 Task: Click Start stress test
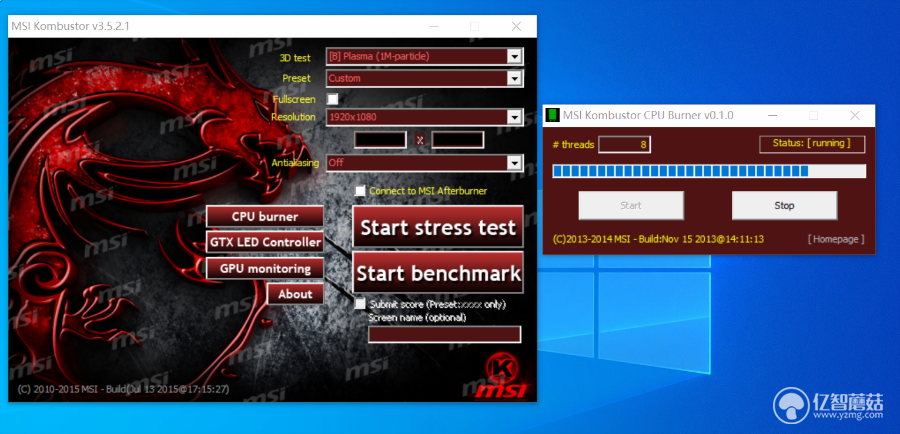point(438,227)
